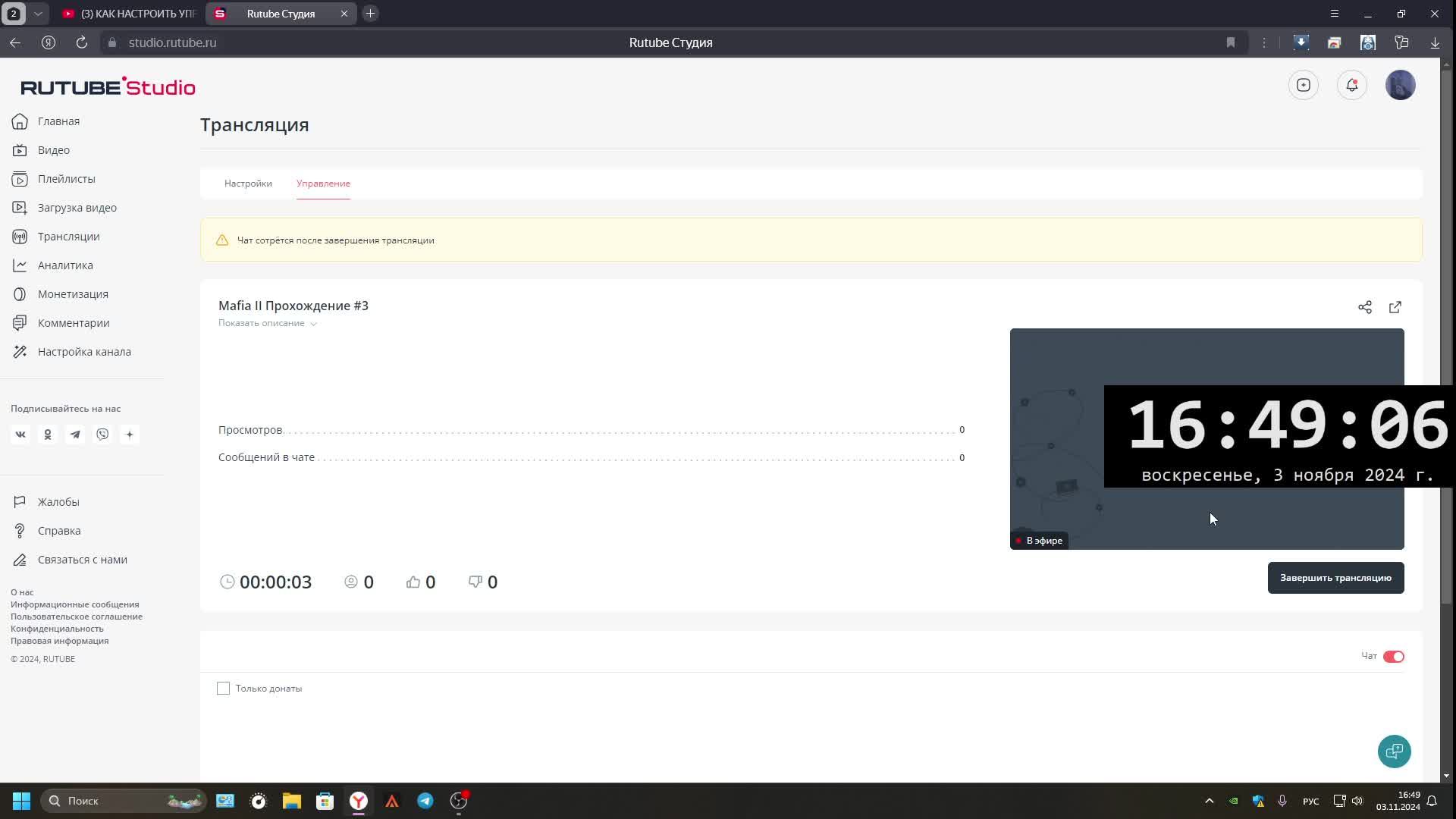Click the share stream icon
The width and height of the screenshot is (1456, 819).
(x=1365, y=307)
